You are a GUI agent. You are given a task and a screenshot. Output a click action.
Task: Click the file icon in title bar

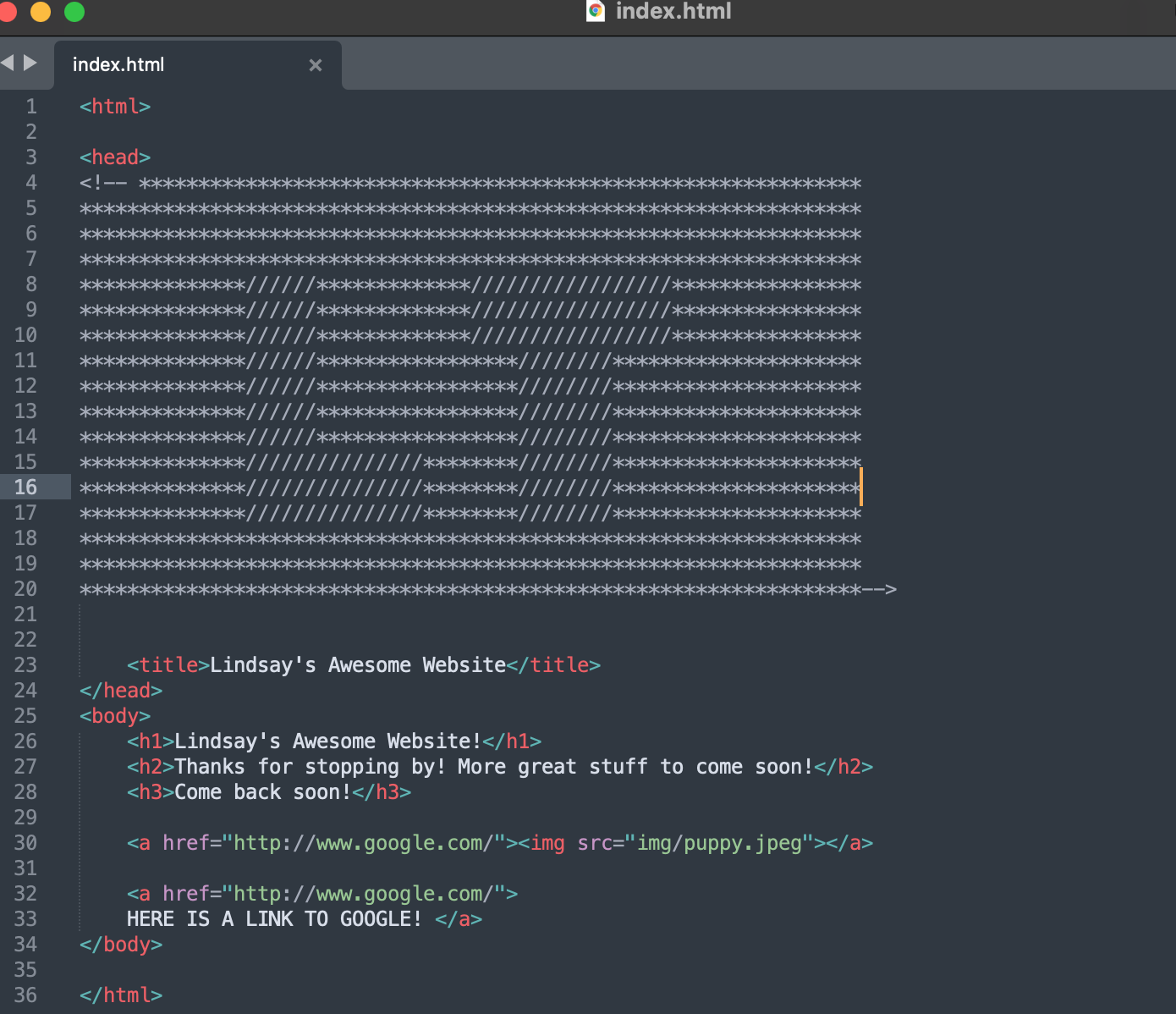[596, 11]
